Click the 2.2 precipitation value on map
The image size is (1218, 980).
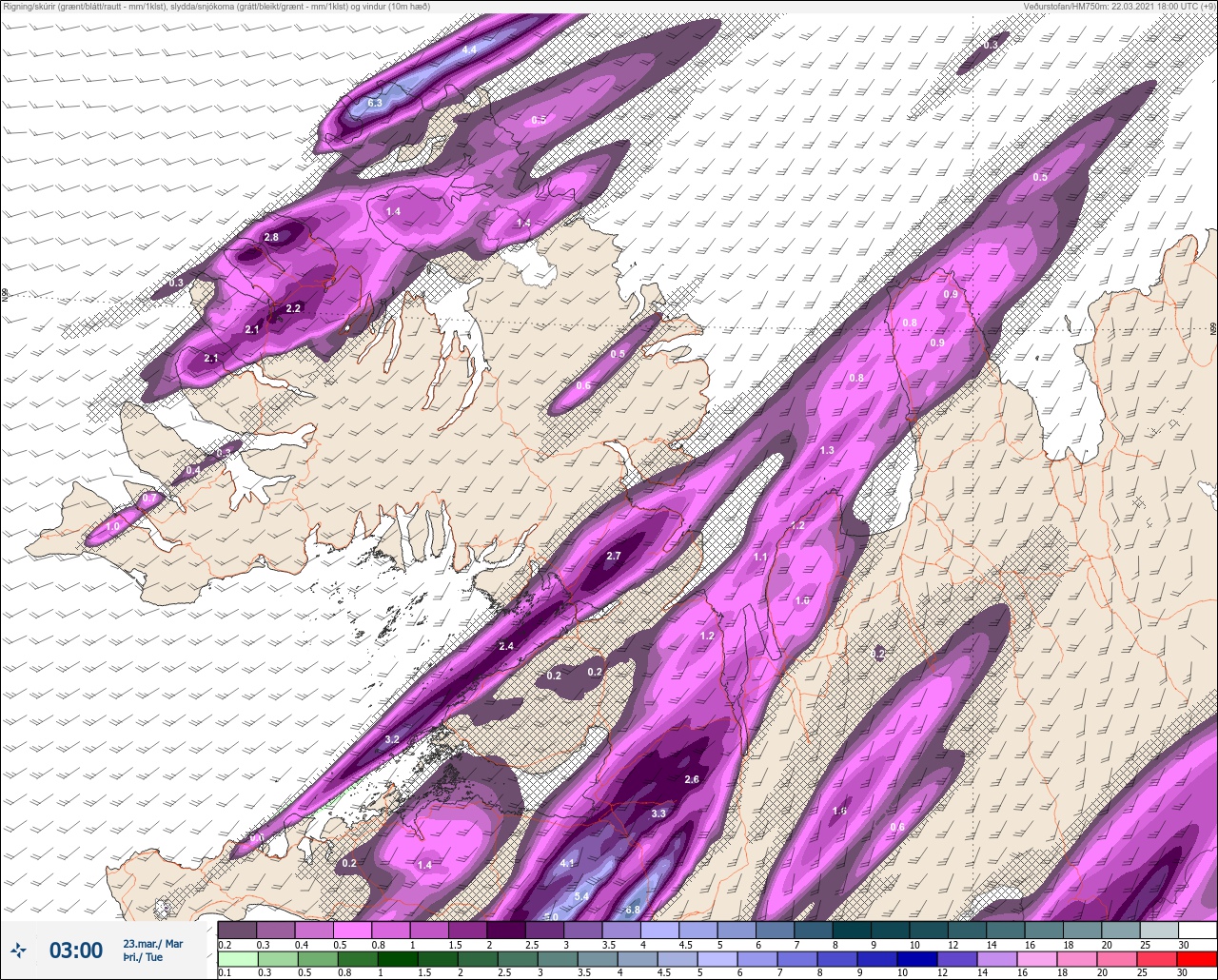point(293,308)
